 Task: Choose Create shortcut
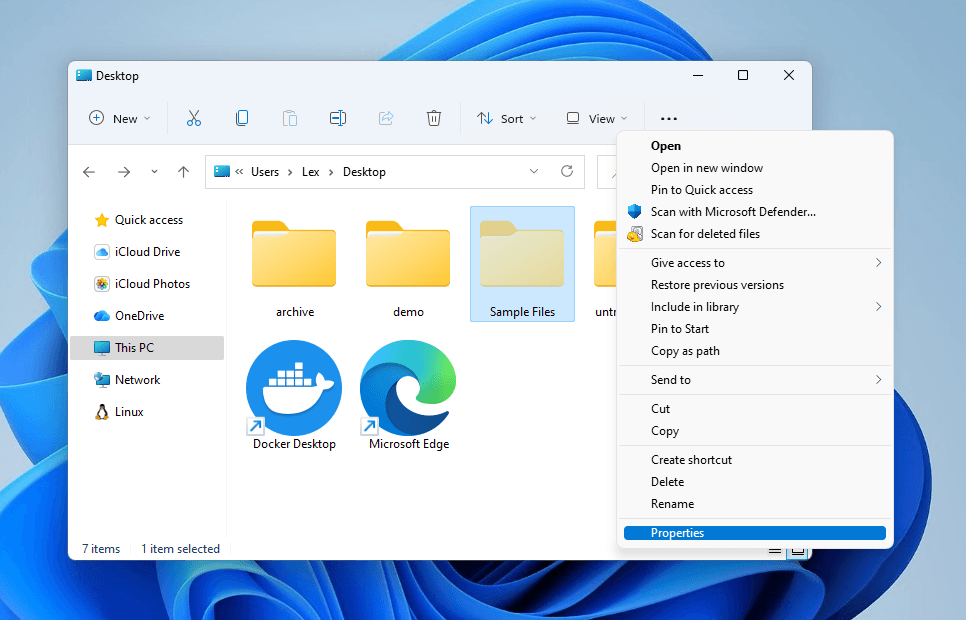(755, 460)
